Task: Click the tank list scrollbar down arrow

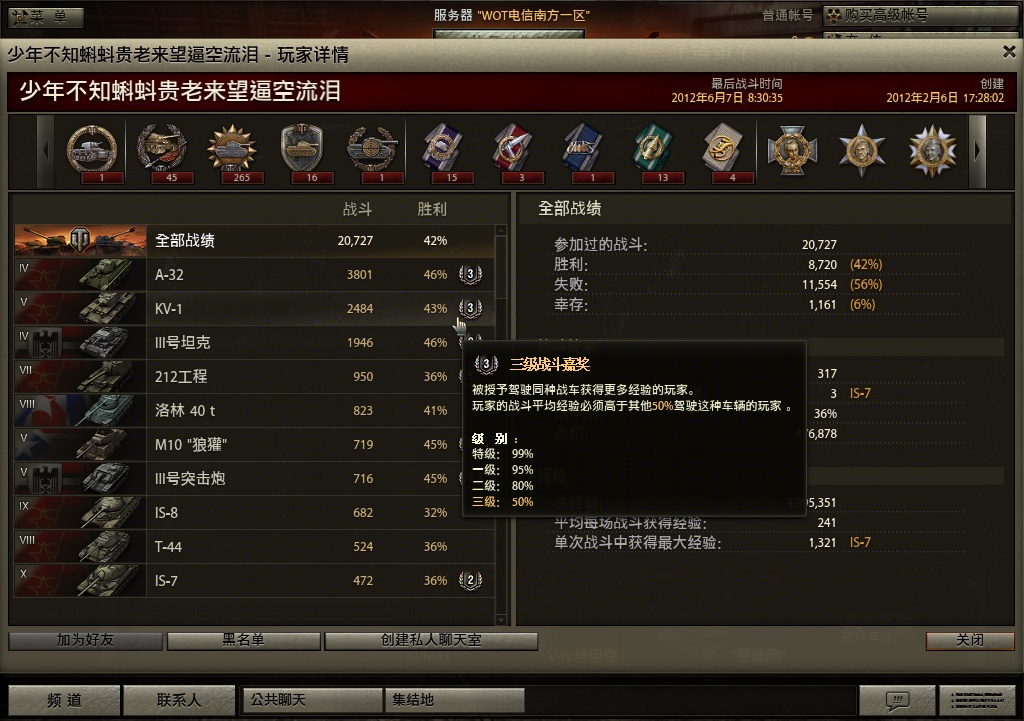Action: point(501,619)
